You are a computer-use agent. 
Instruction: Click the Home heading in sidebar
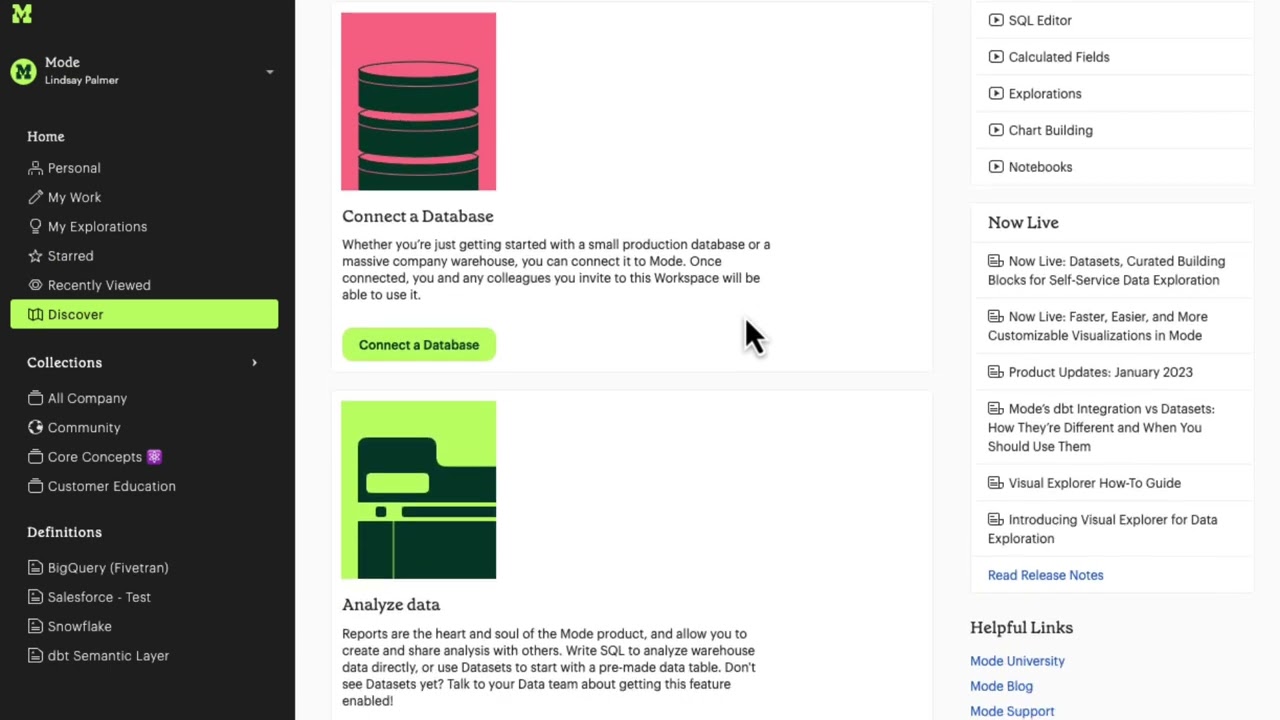point(46,136)
